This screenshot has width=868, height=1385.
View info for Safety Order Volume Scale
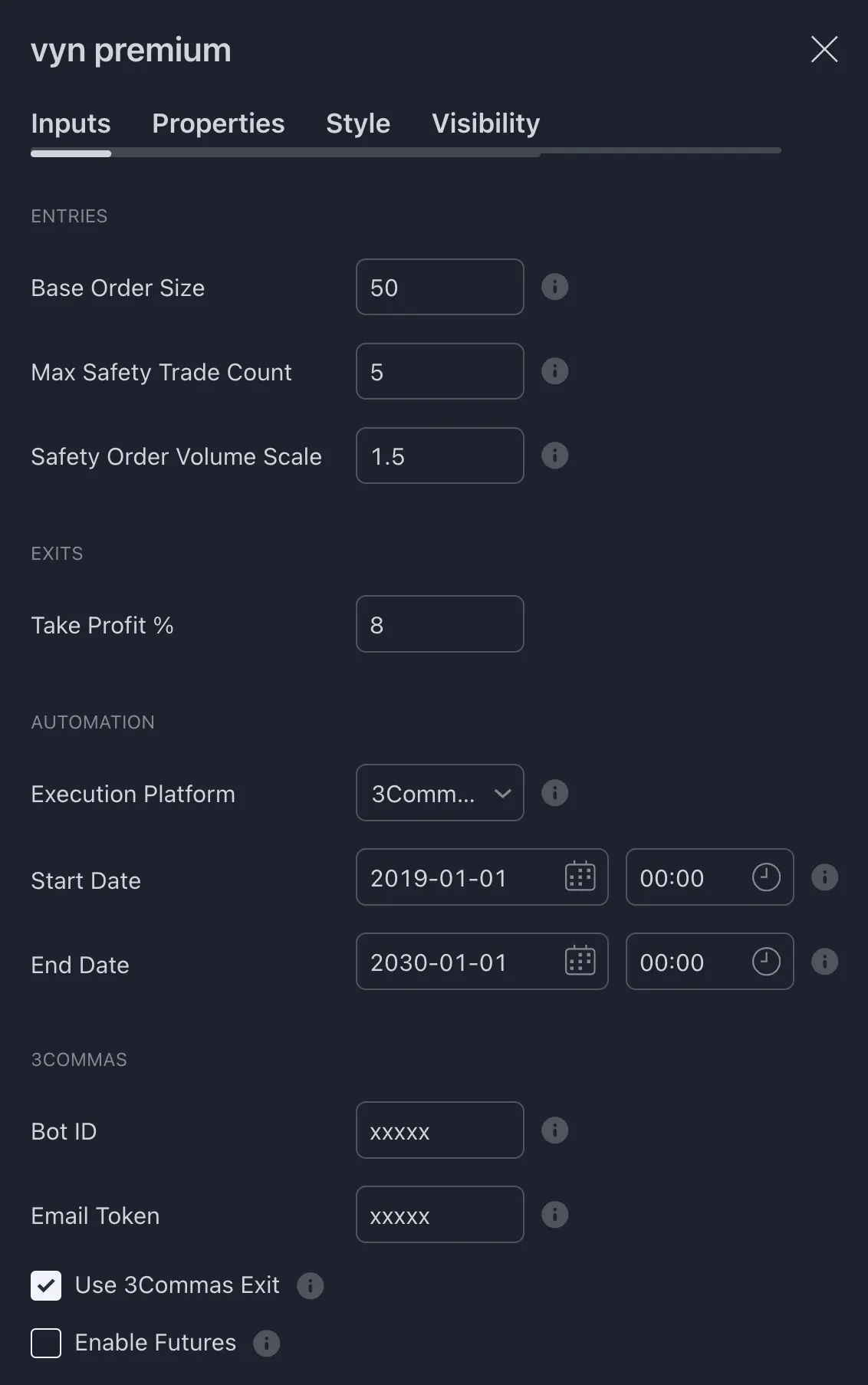click(x=554, y=456)
